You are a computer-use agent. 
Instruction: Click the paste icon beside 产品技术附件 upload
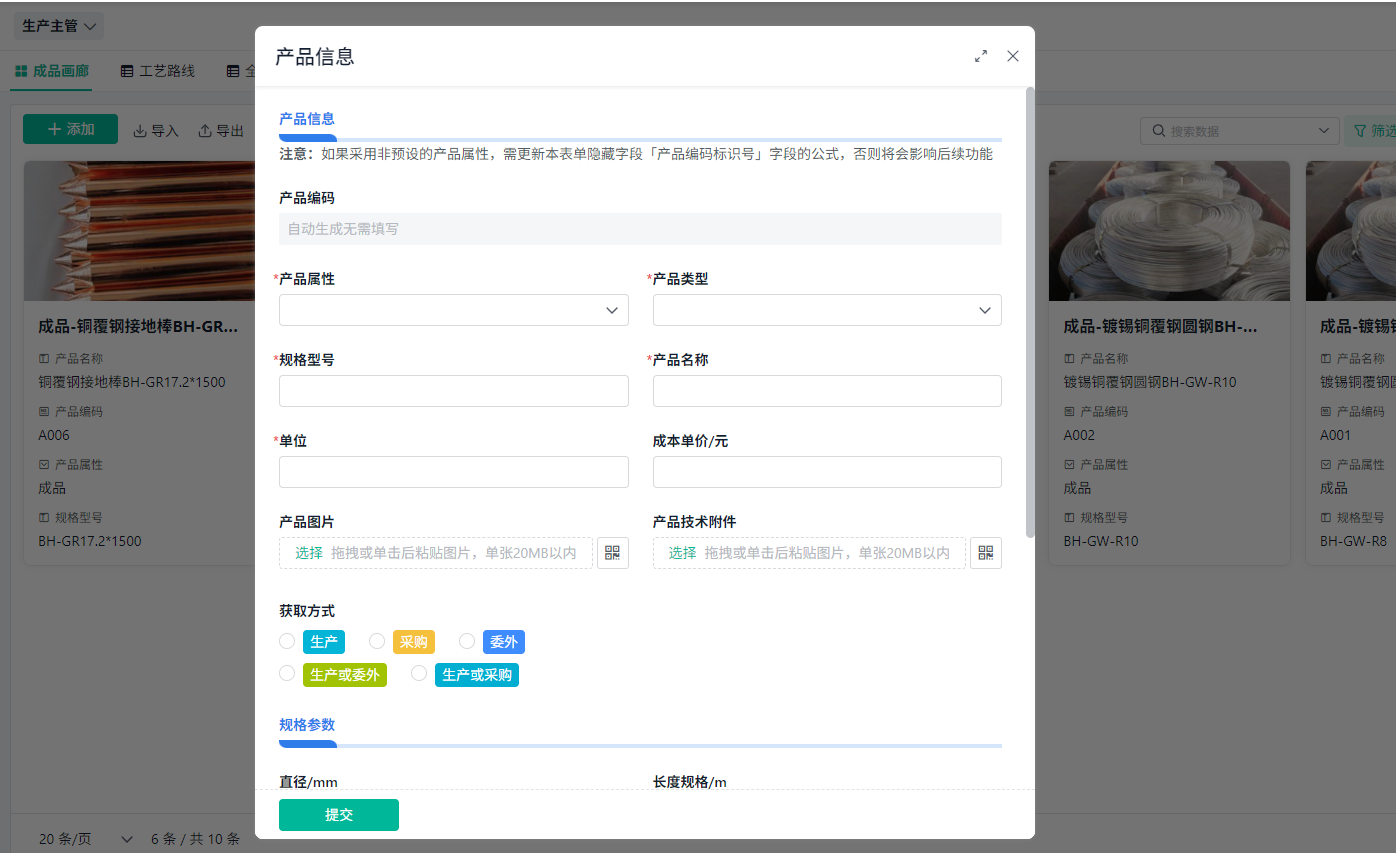coord(986,552)
